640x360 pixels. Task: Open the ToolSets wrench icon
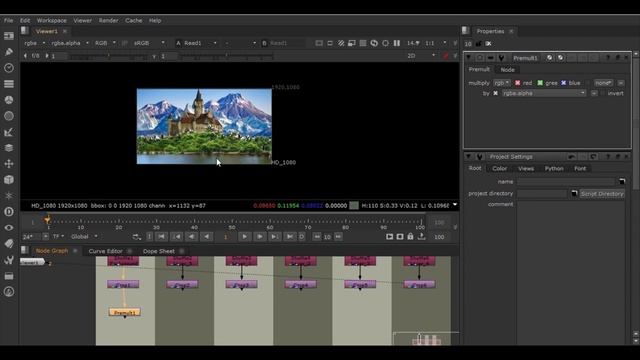9,260
